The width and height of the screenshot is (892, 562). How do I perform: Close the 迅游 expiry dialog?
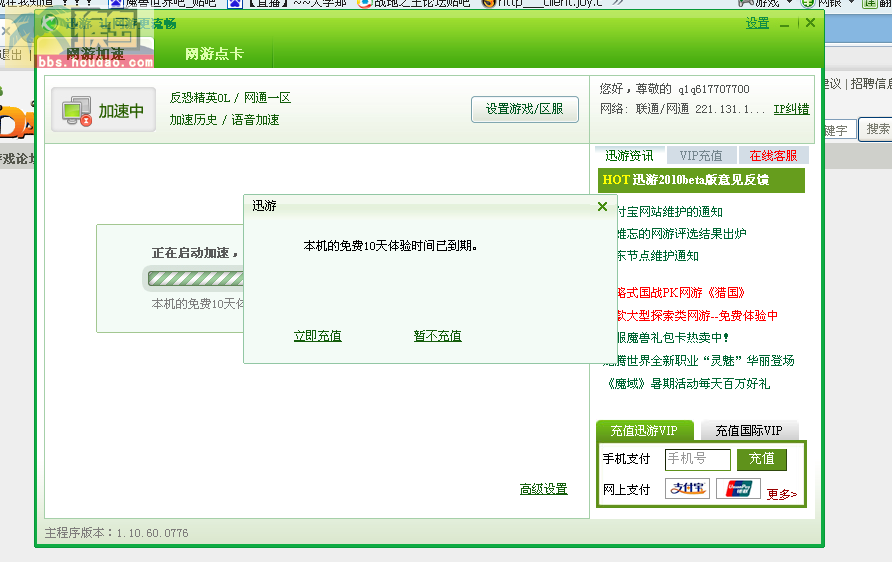tap(602, 206)
